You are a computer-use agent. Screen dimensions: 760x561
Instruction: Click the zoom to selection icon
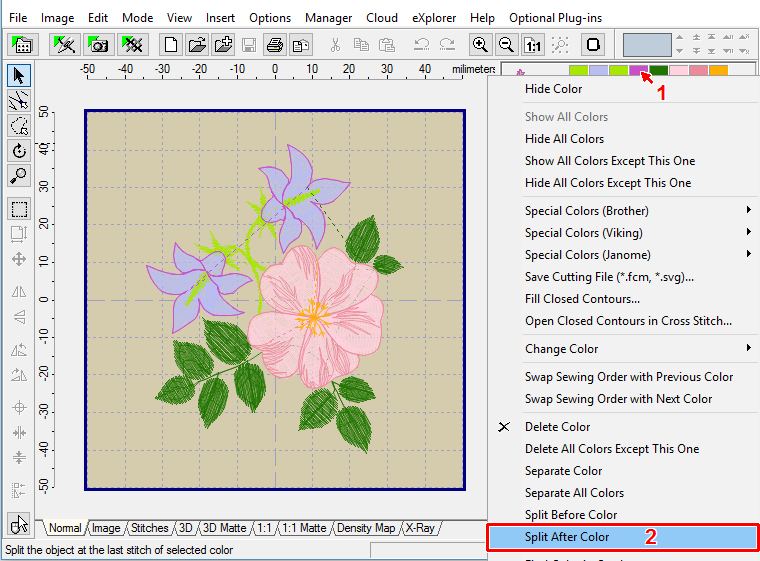click(560, 45)
